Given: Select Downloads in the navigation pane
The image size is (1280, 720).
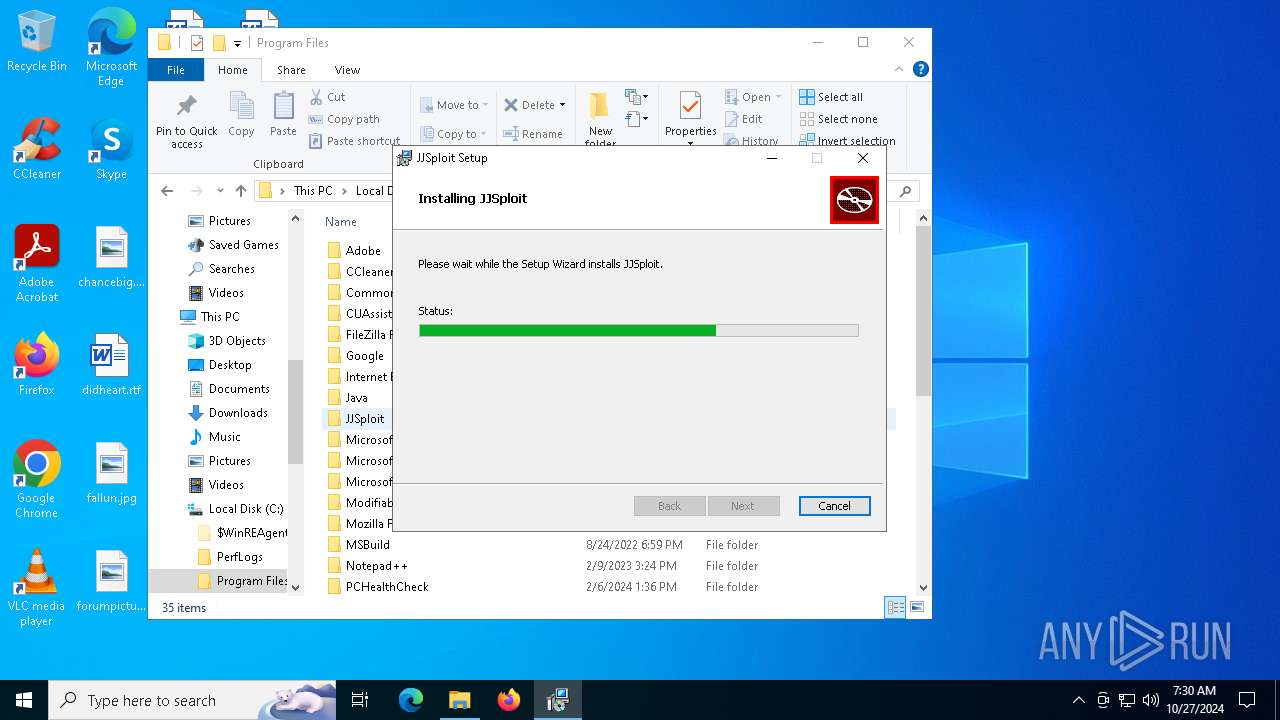Looking at the screenshot, I should point(238,413).
